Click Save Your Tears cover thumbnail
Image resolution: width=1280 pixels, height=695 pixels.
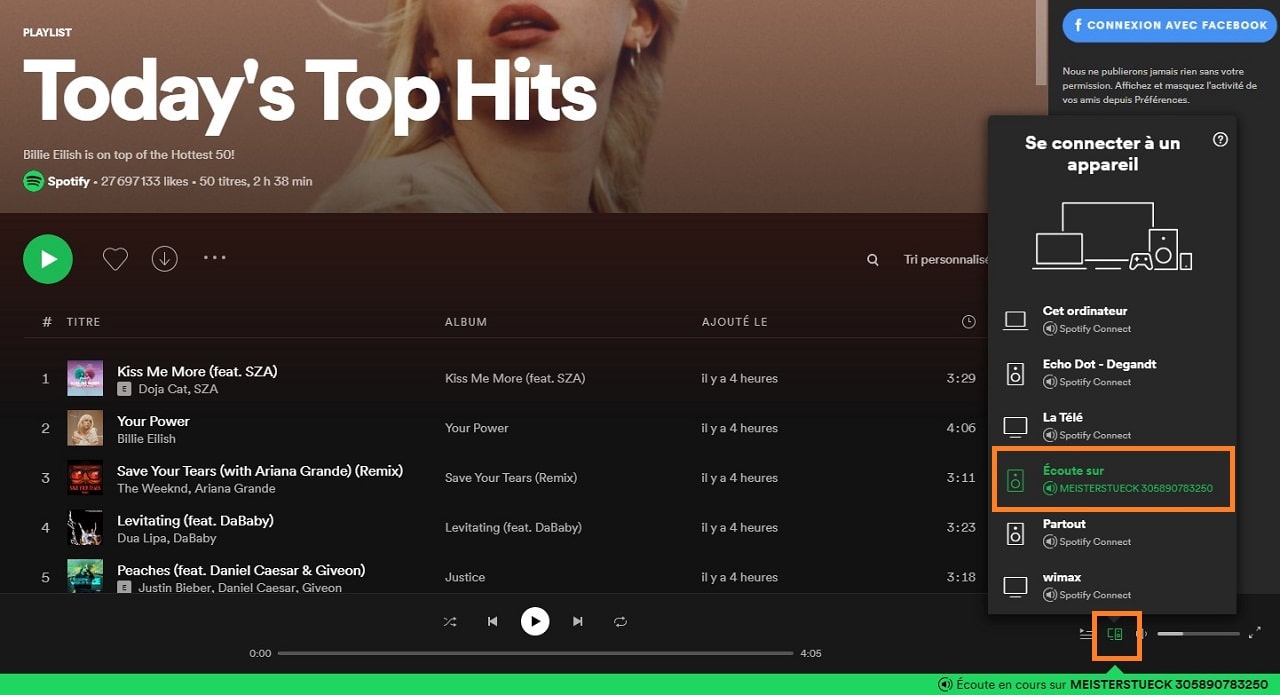85,478
